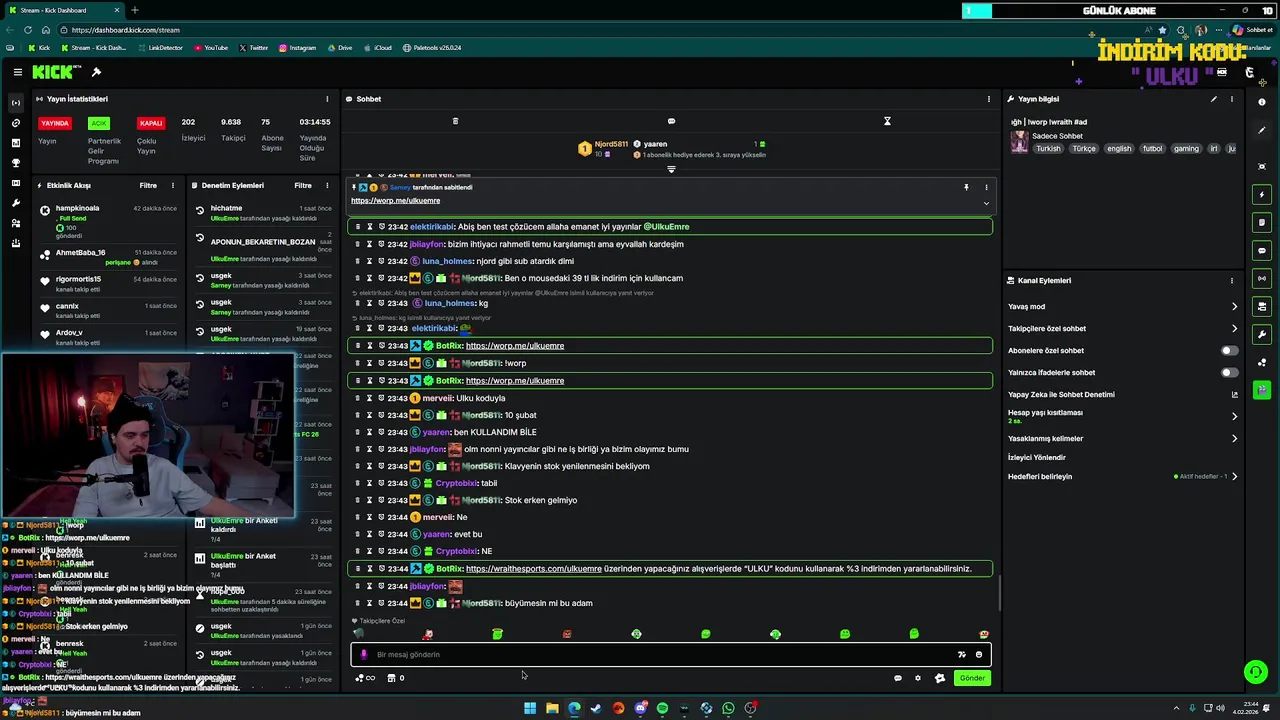Open the hamburger menu beside Kick logo
The height and width of the screenshot is (720, 1280).
click(x=18, y=72)
